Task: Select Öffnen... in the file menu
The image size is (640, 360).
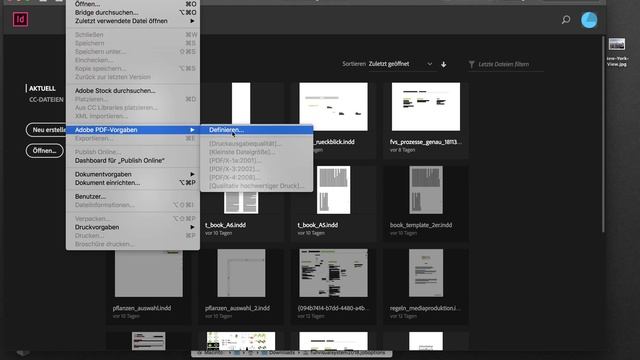Action: [133, 4]
